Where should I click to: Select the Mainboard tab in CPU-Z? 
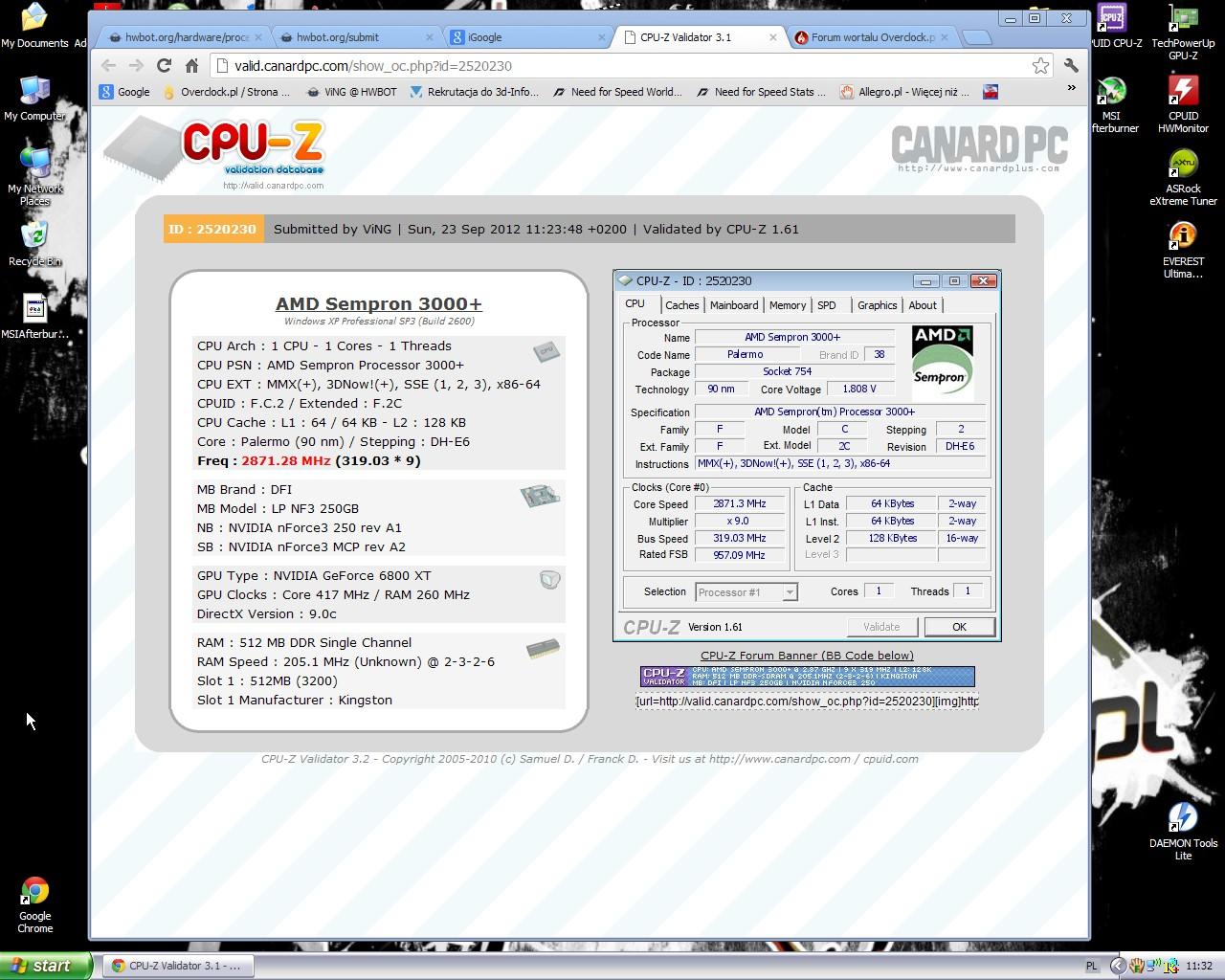tap(734, 305)
